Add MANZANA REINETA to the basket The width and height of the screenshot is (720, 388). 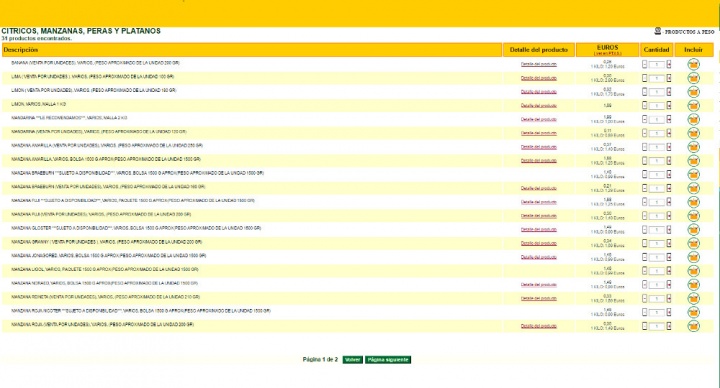click(693, 298)
